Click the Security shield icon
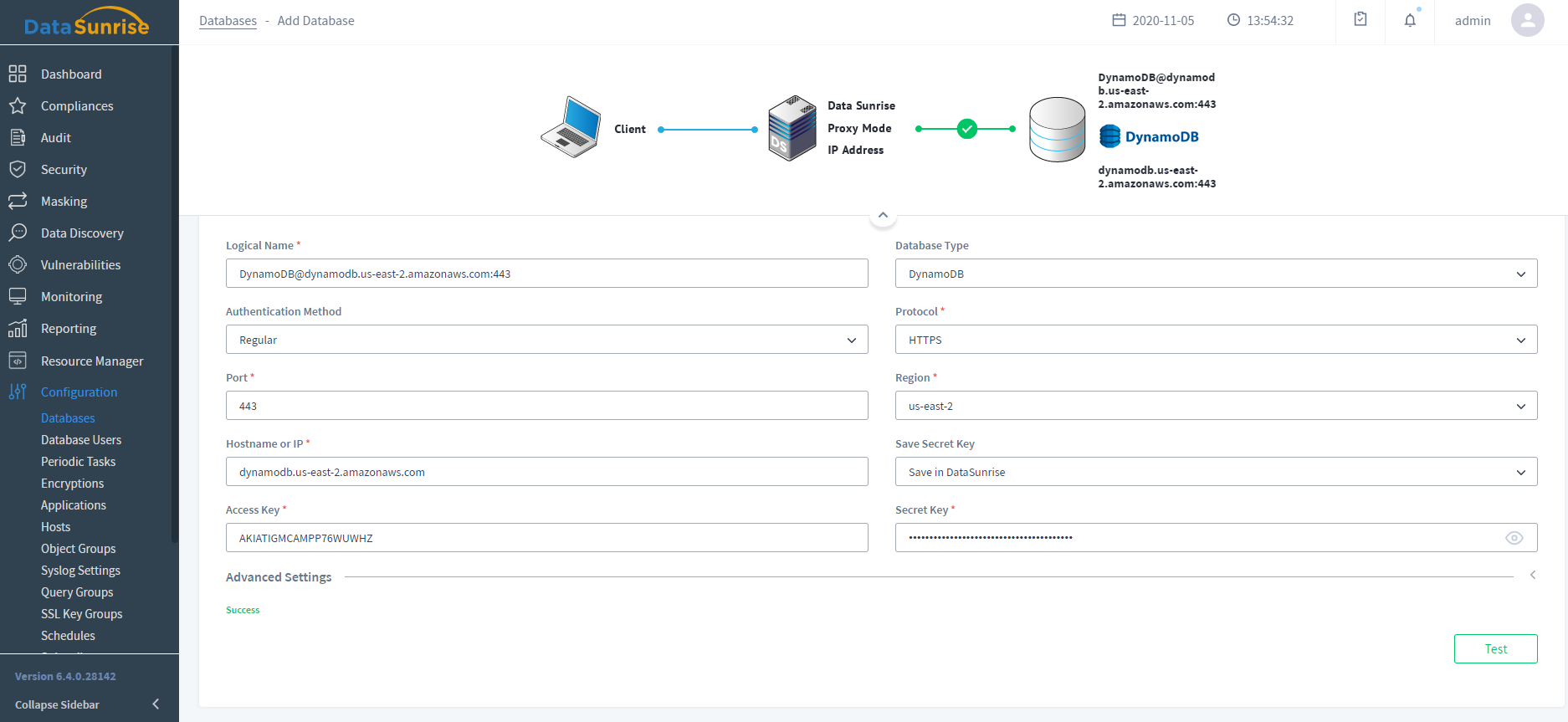 [x=18, y=169]
